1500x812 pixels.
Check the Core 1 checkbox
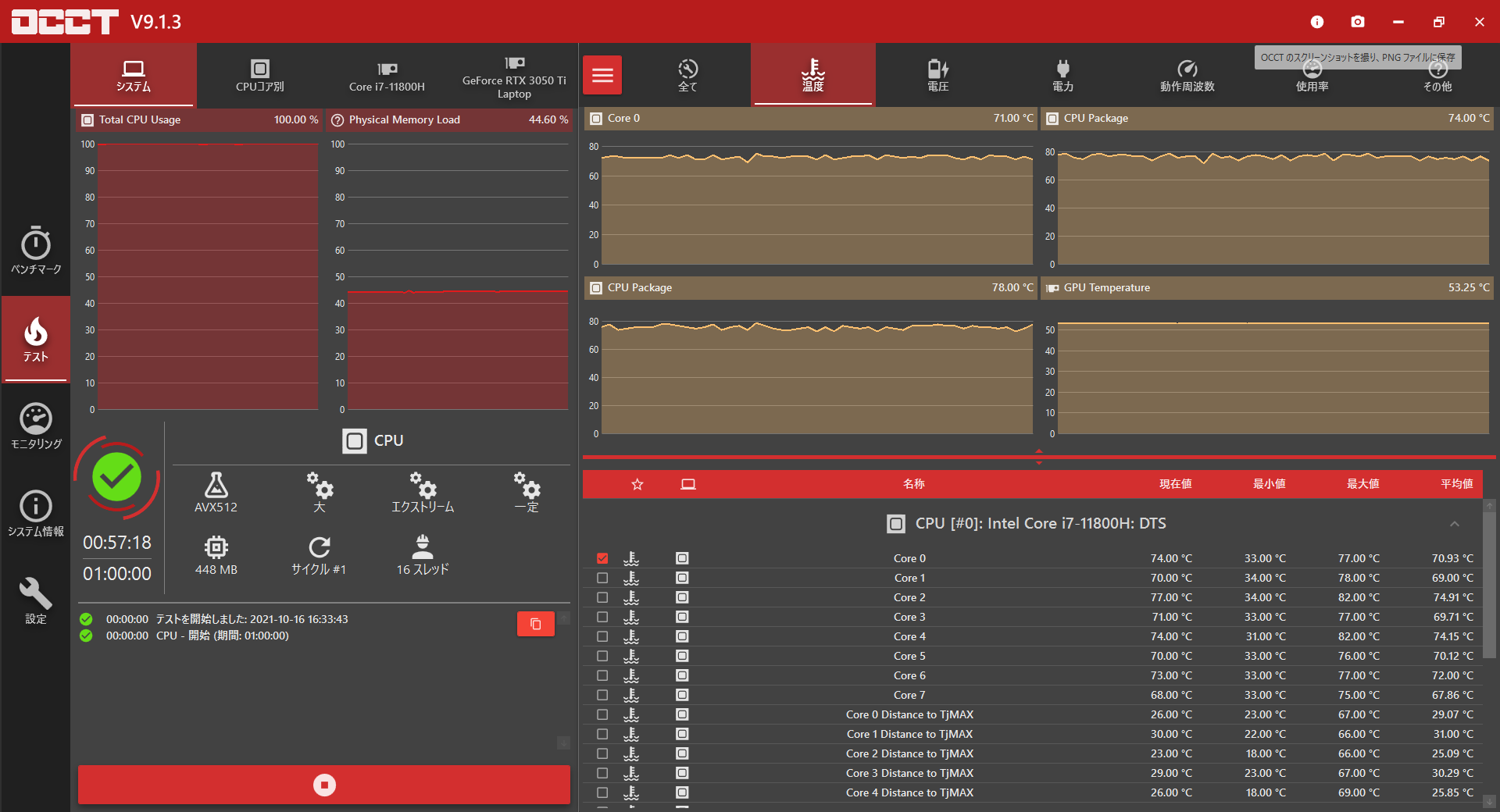pos(602,578)
